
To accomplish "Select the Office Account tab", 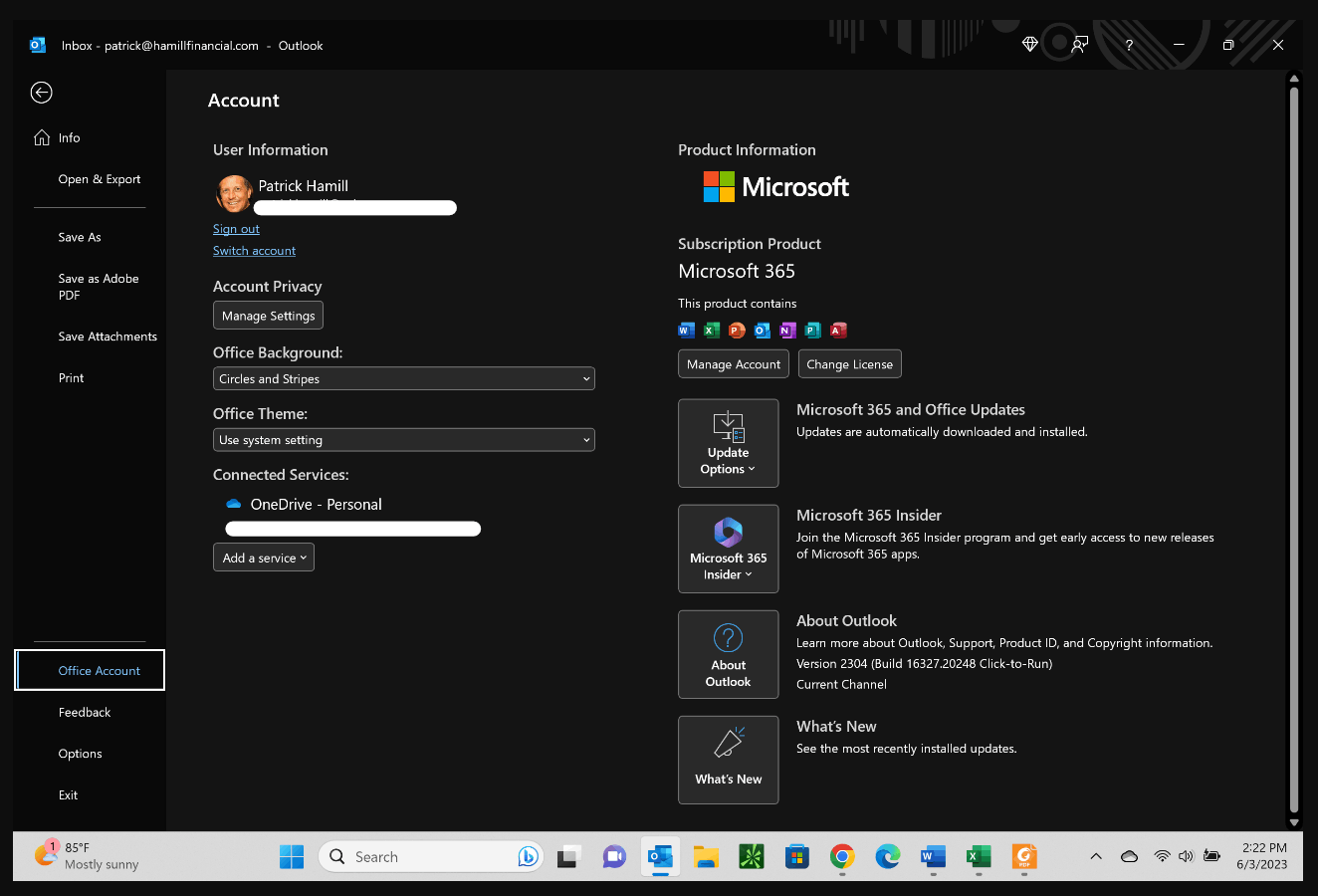I will 90,670.
